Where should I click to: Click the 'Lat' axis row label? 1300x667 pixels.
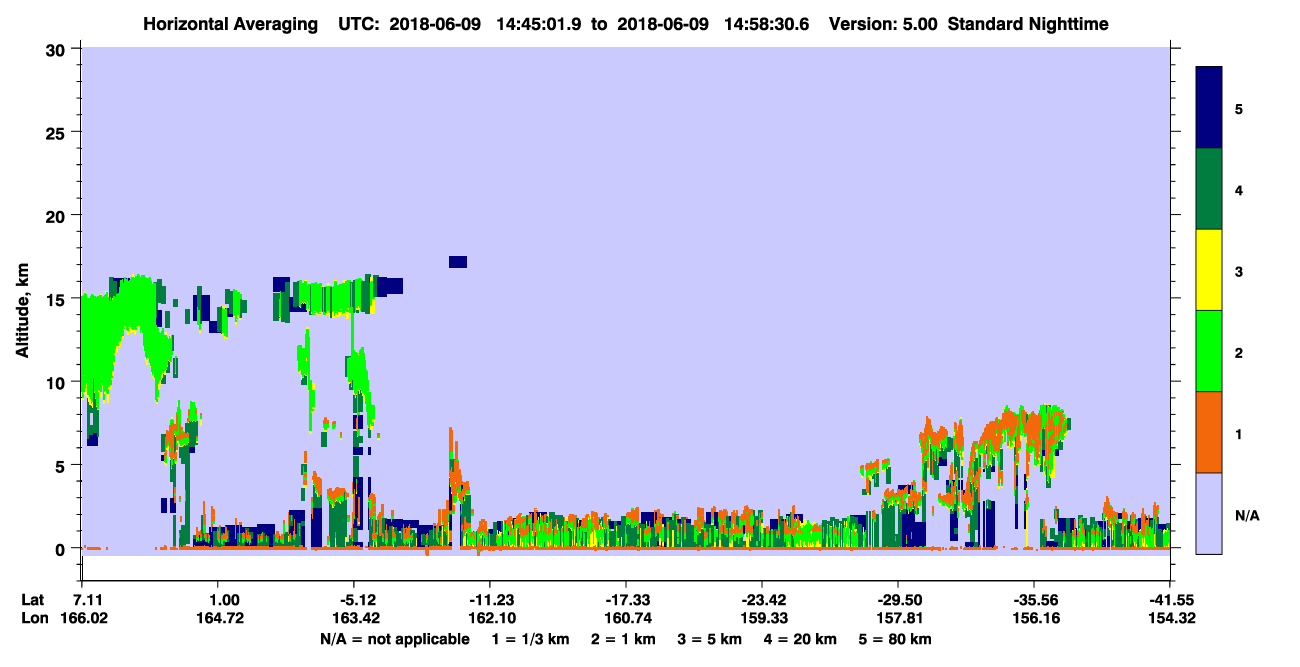pos(33,600)
